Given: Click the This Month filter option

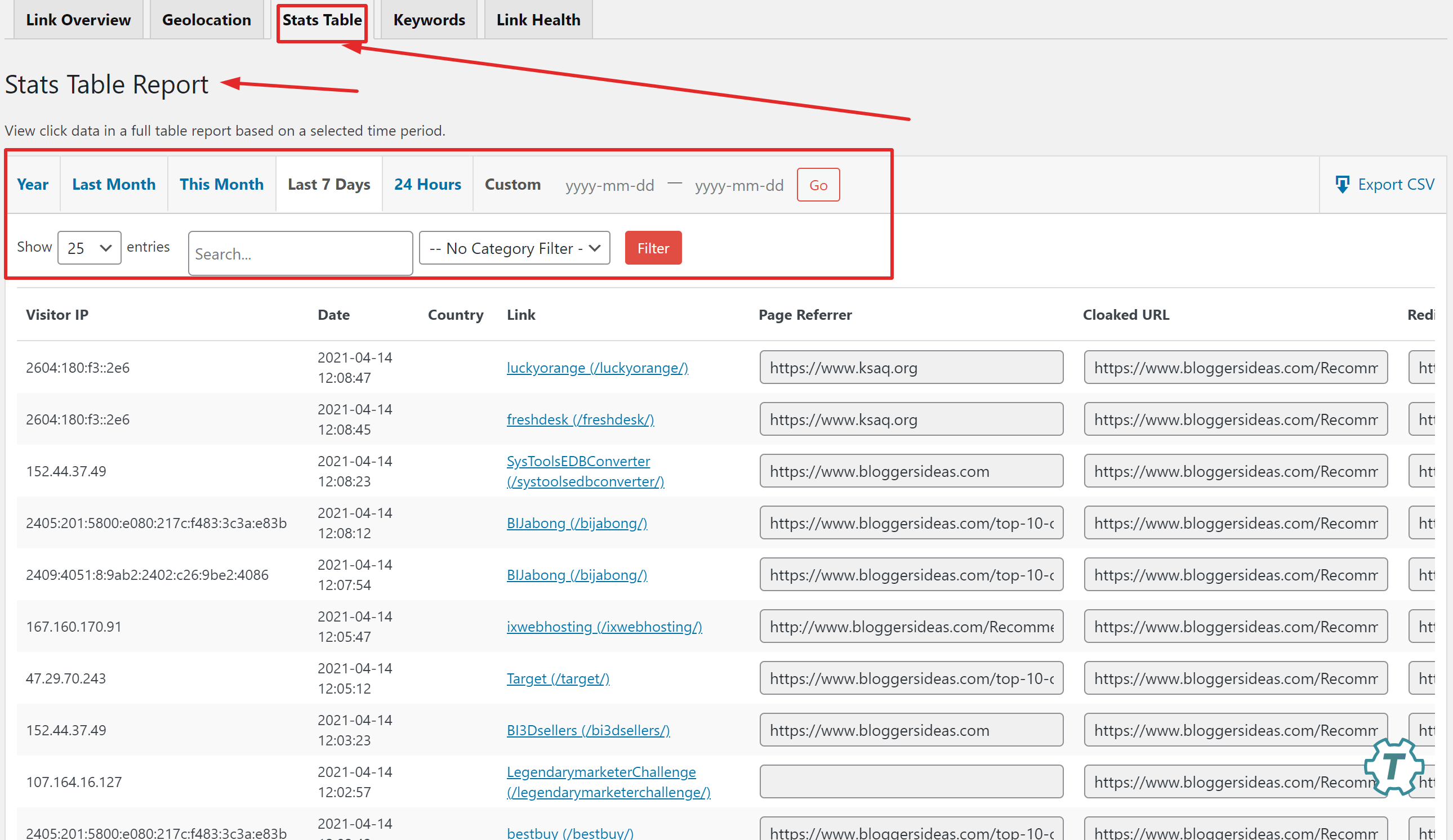Looking at the screenshot, I should tap(221, 185).
